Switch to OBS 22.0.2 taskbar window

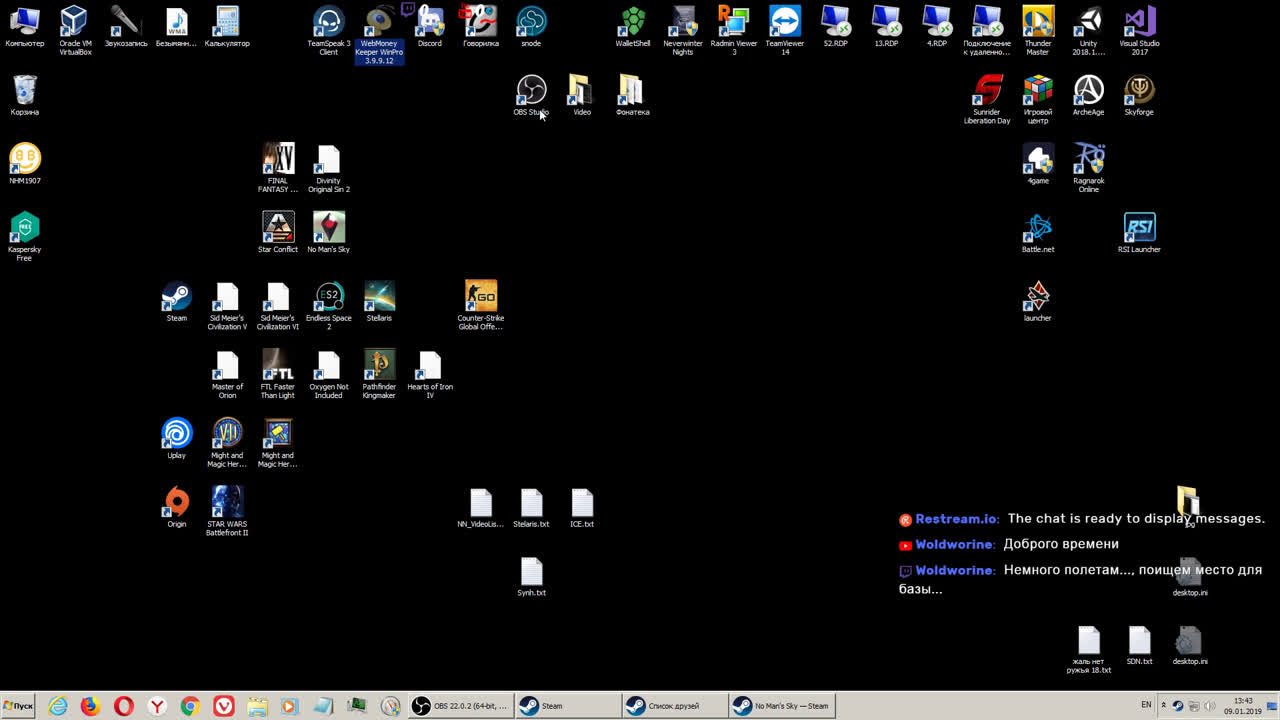pos(460,706)
